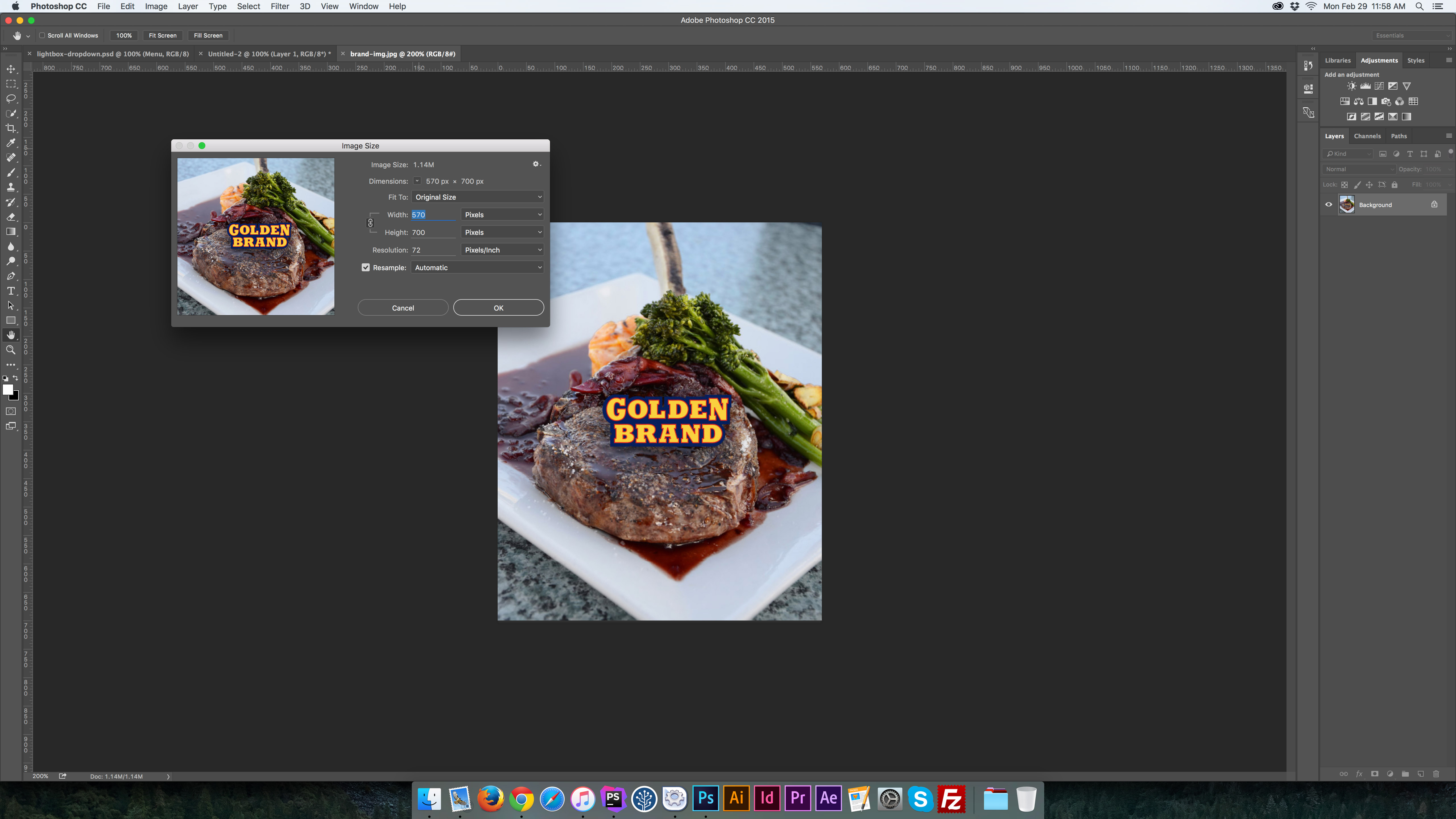Screen dimensions: 1456x819
Task: Select the Lasso tool
Action: click(x=11, y=98)
